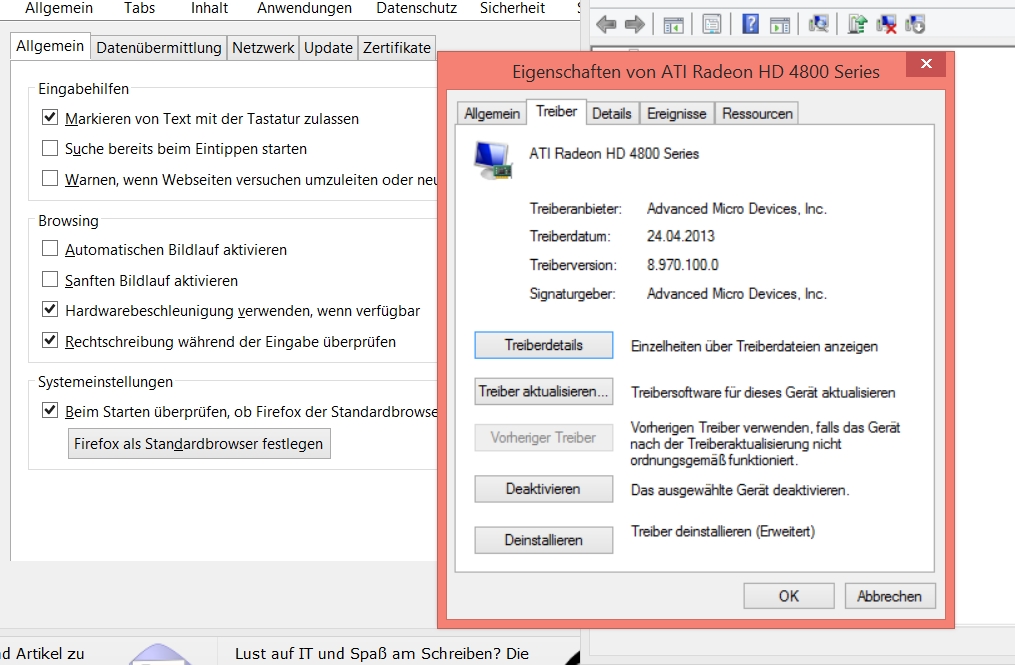Click the driver date value 24.04.2013
The image size is (1015, 665).
click(680, 236)
